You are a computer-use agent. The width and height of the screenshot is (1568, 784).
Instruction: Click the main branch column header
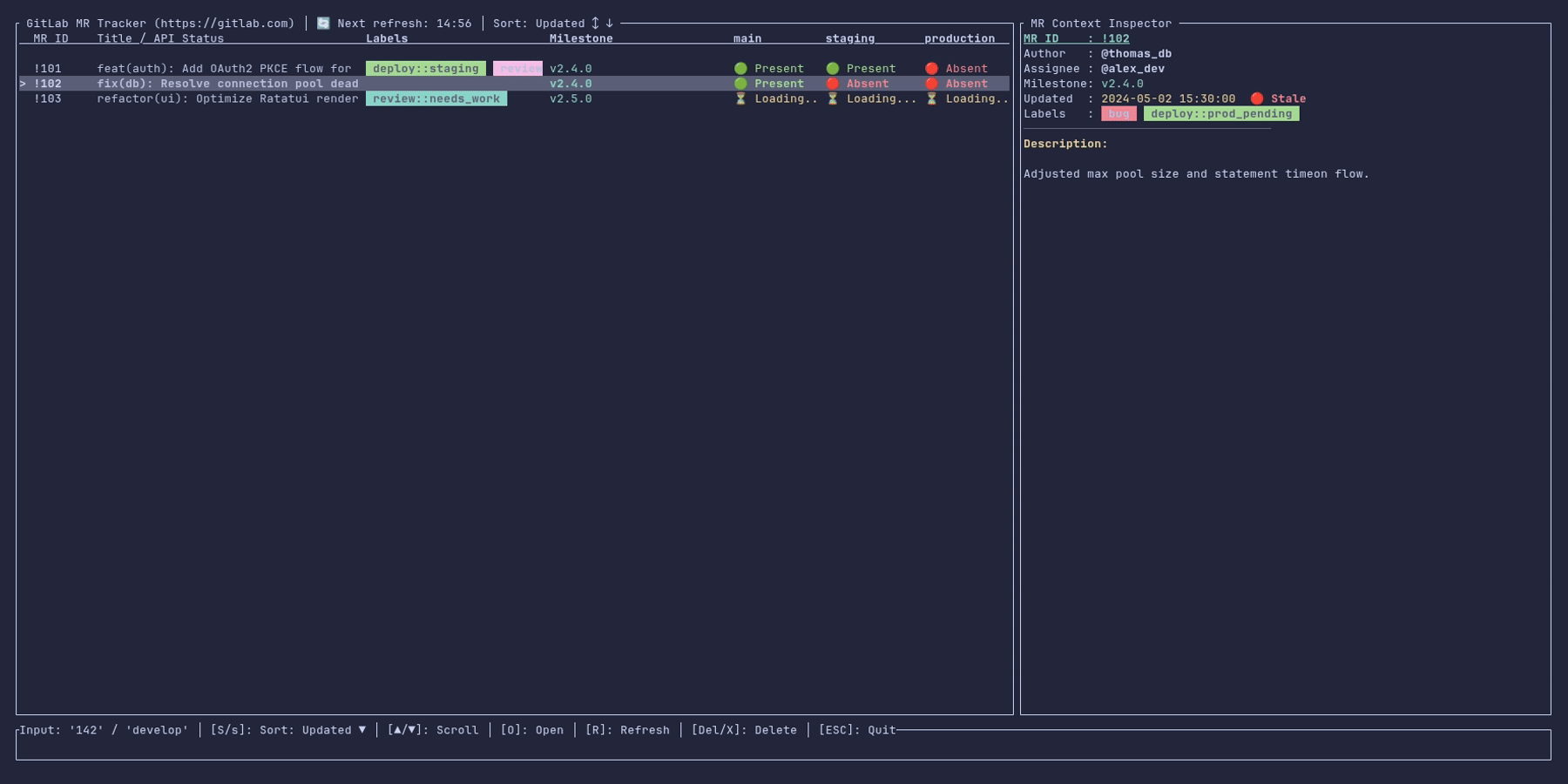[x=747, y=38]
